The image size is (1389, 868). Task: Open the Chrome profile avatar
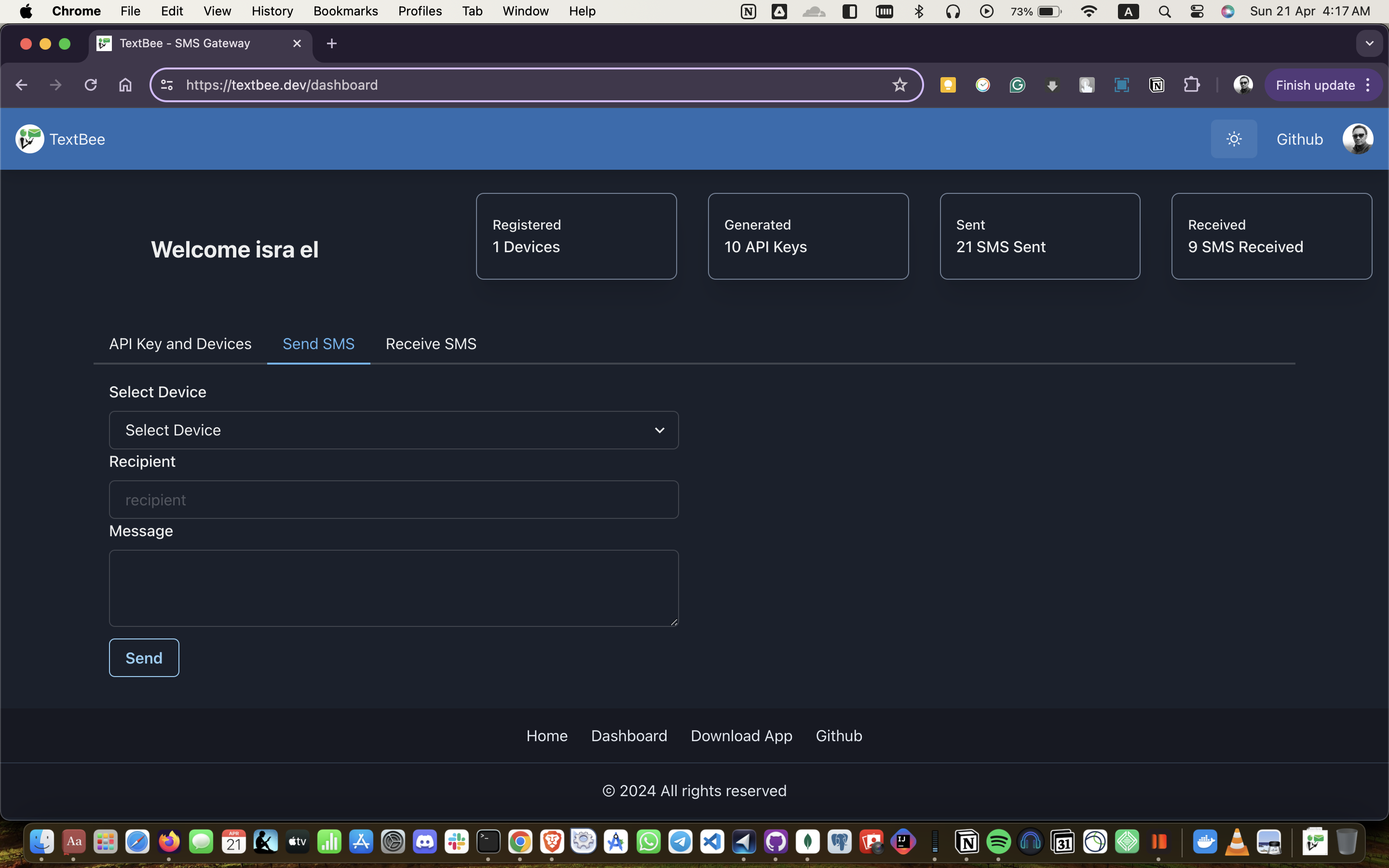click(1243, 85)
